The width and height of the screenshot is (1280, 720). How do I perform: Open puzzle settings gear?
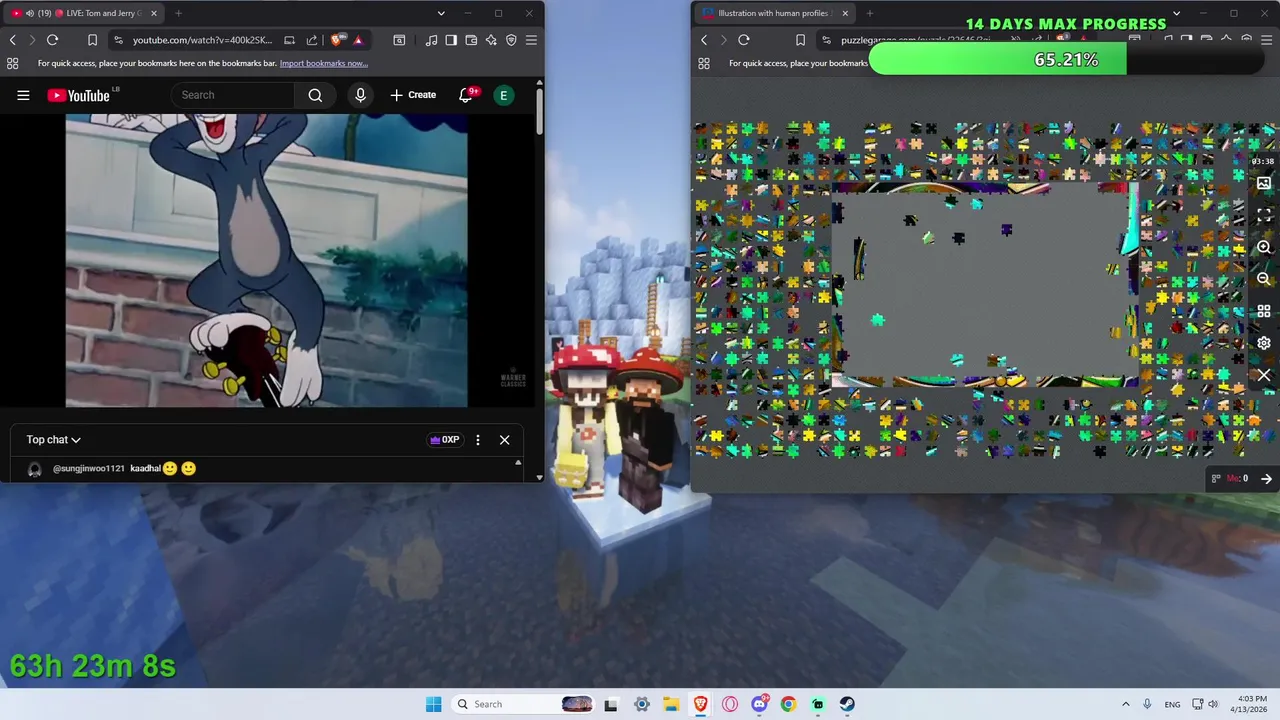pyautogui.click(x=1264, y=343)
